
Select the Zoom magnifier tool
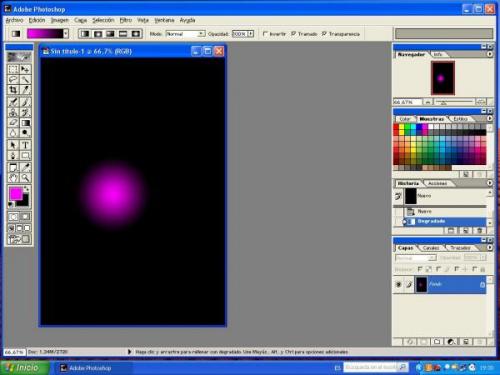coord(25,178)
